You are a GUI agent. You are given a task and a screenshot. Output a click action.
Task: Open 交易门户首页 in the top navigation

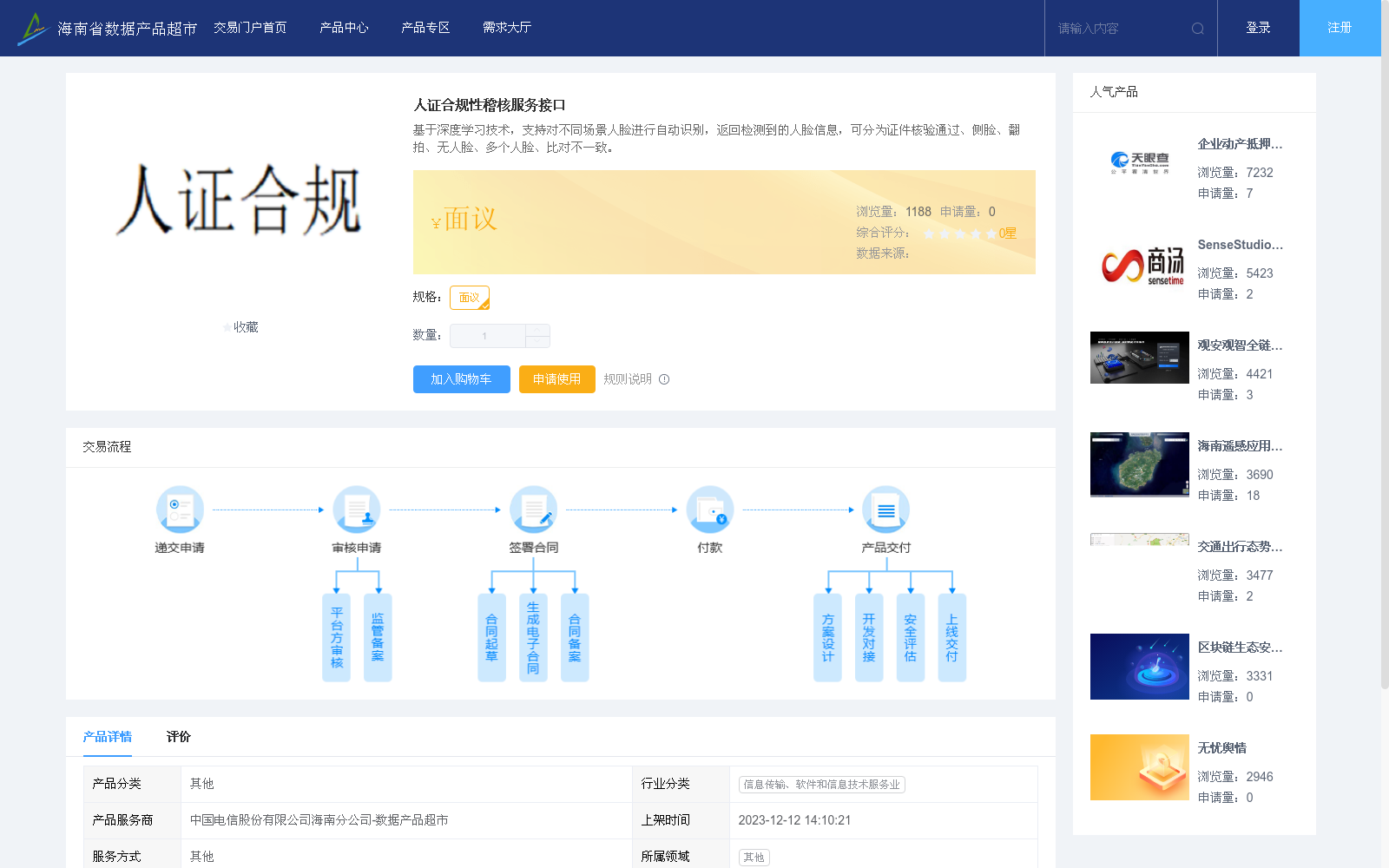[250, 28]
